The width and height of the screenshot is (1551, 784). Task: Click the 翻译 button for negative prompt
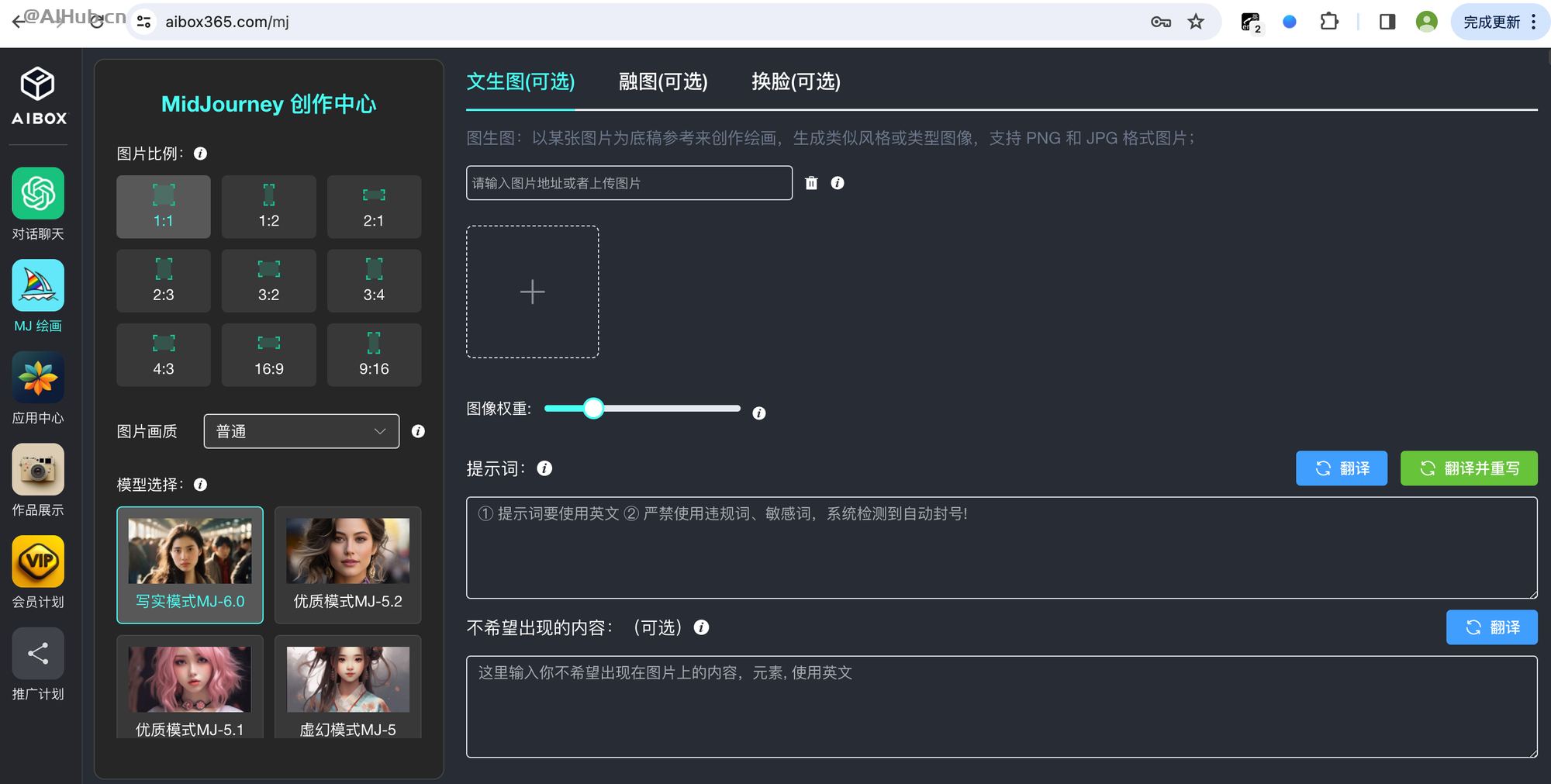(1492, 627)
